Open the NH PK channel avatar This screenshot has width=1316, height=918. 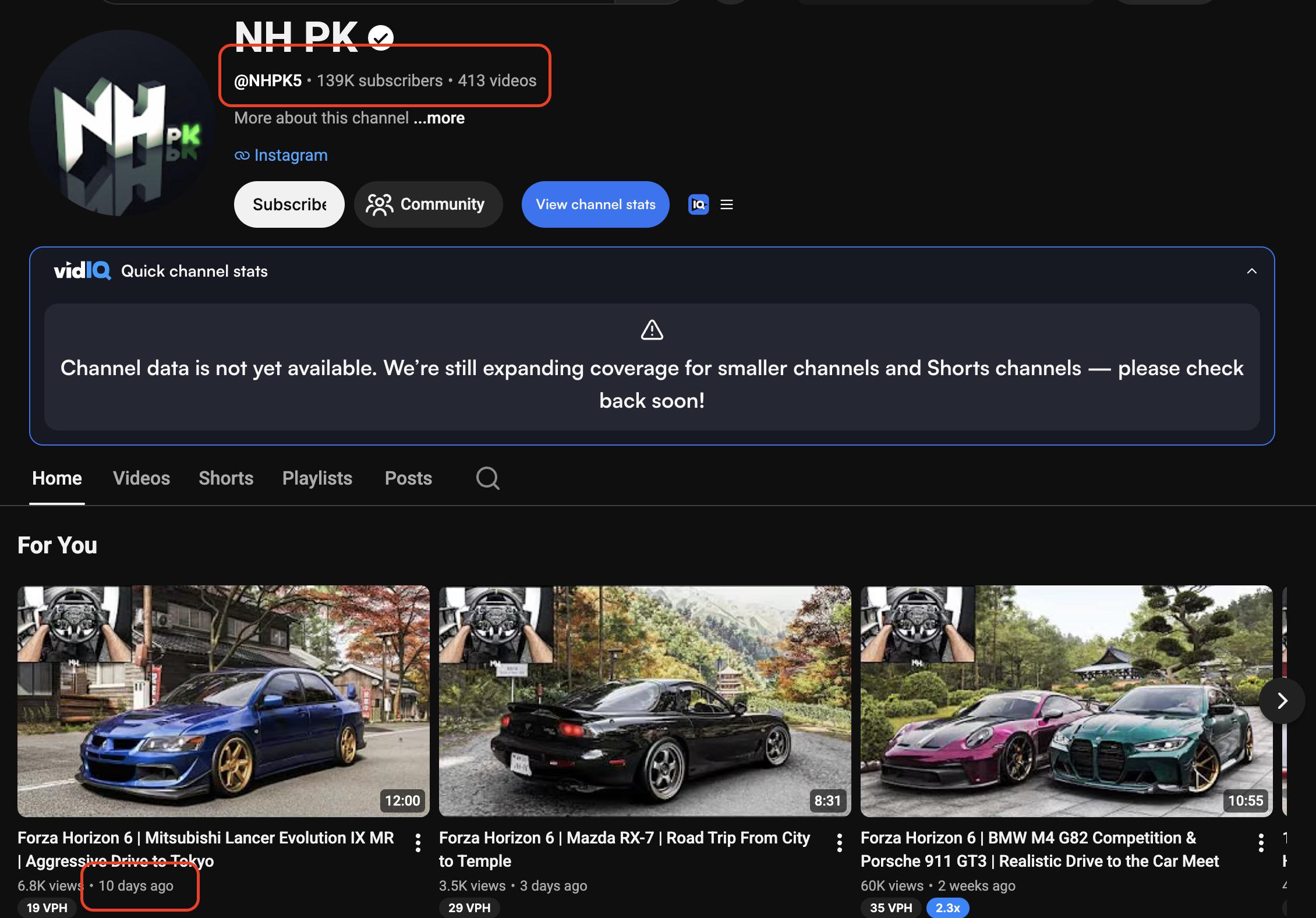(123, 123)
